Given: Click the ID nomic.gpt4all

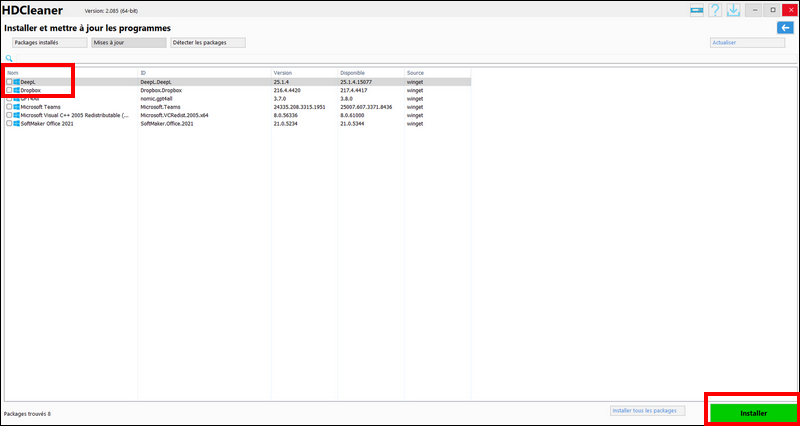Looking at the screenshot, I should click(x=157, y=98).
